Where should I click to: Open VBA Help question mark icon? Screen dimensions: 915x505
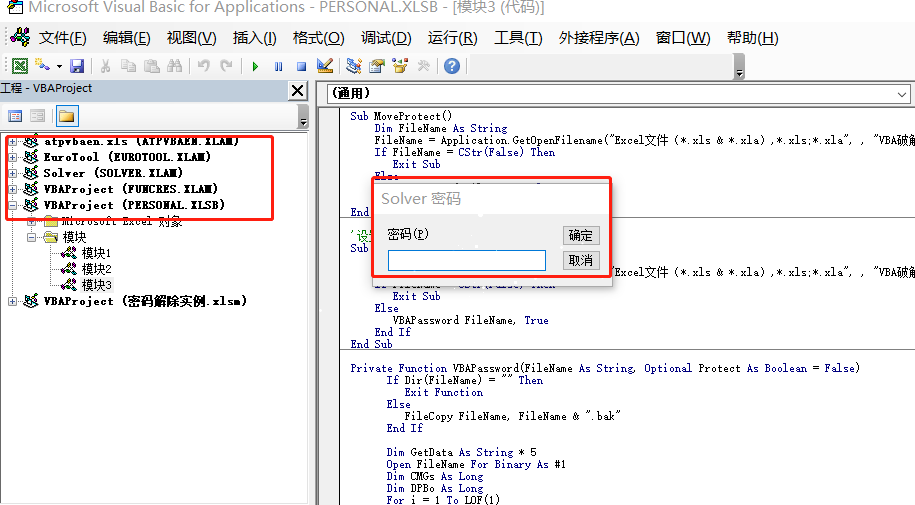[x=452, y=66]
